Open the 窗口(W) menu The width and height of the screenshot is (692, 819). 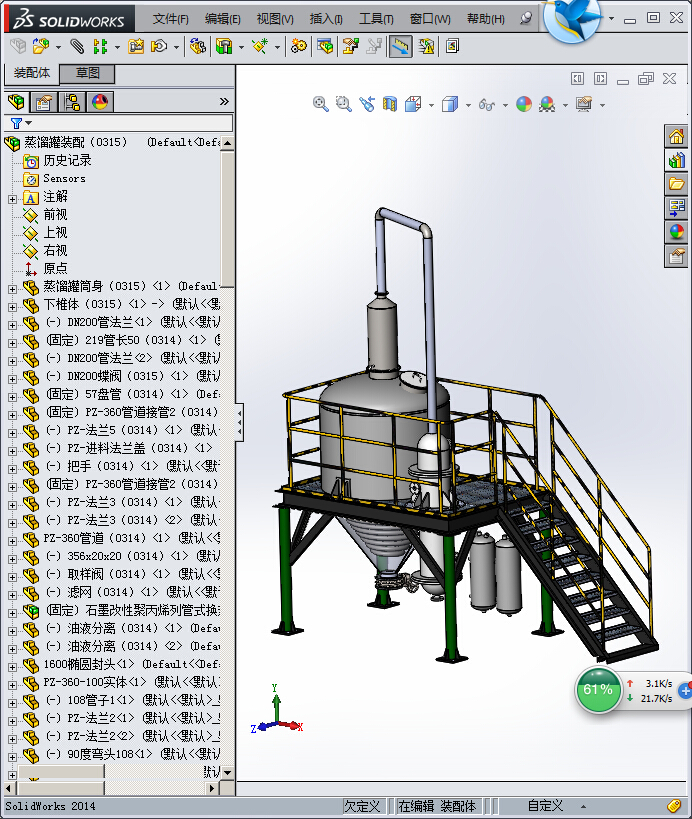430,19
